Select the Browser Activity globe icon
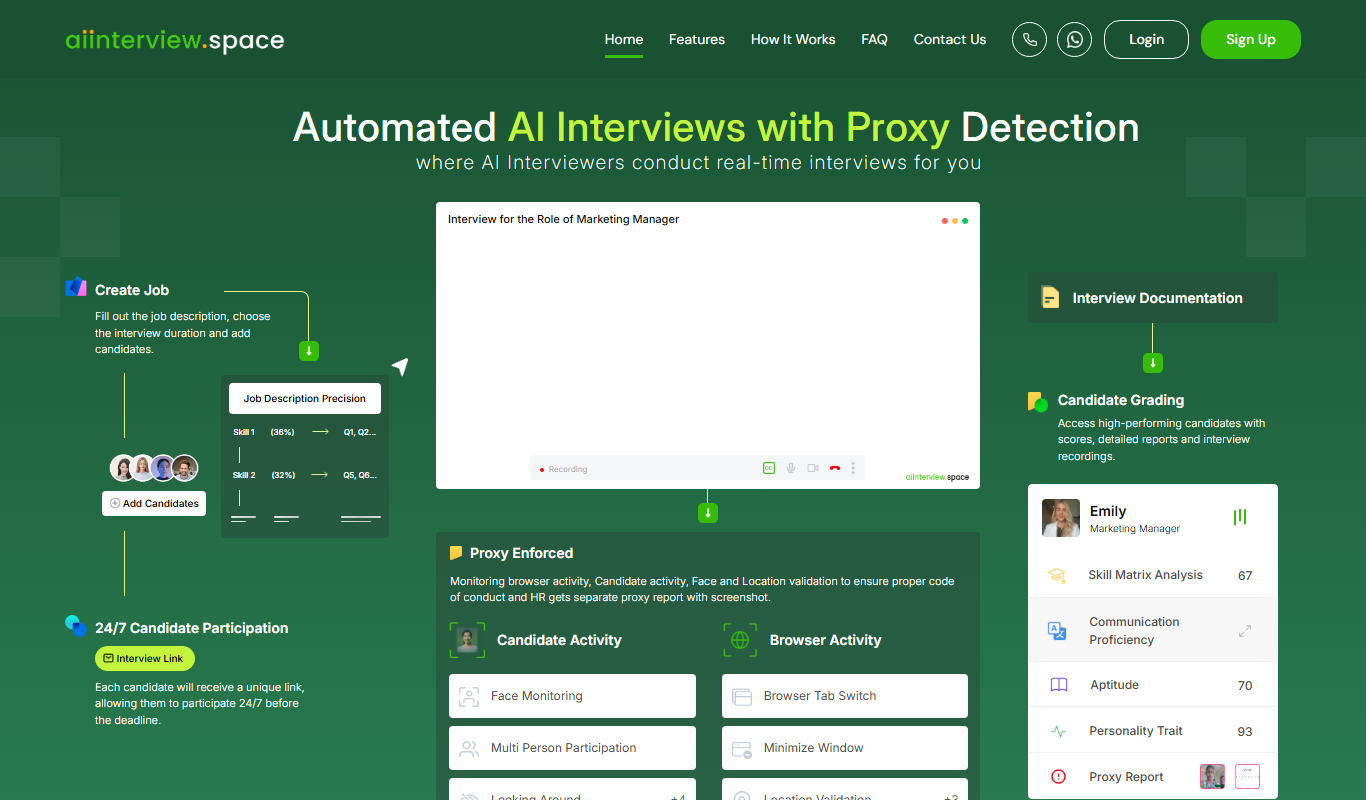Viewport: 1366px width, 800px height. [x=740, y=640]
